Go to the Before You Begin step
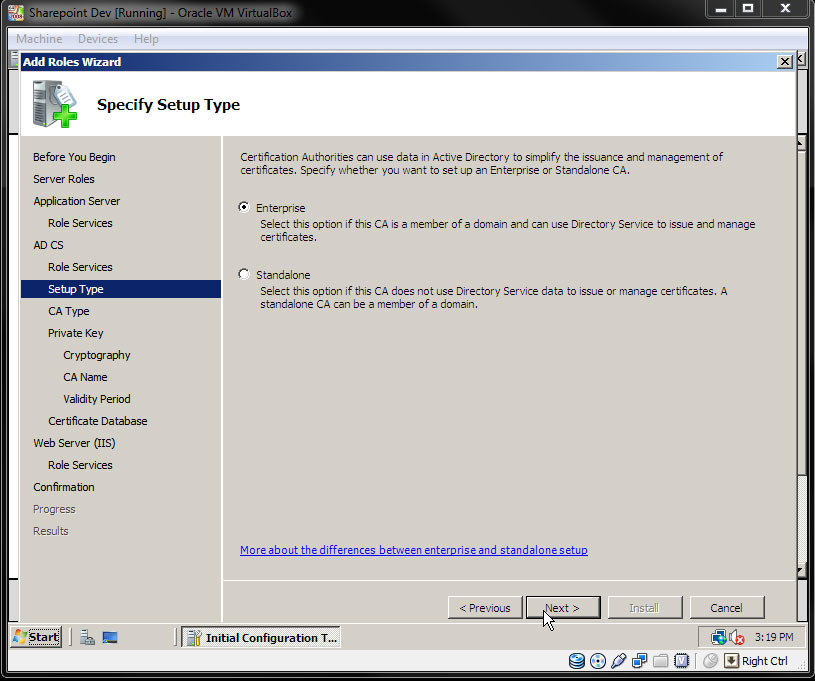This screenshot has height=681, width=815. (74, 157)
